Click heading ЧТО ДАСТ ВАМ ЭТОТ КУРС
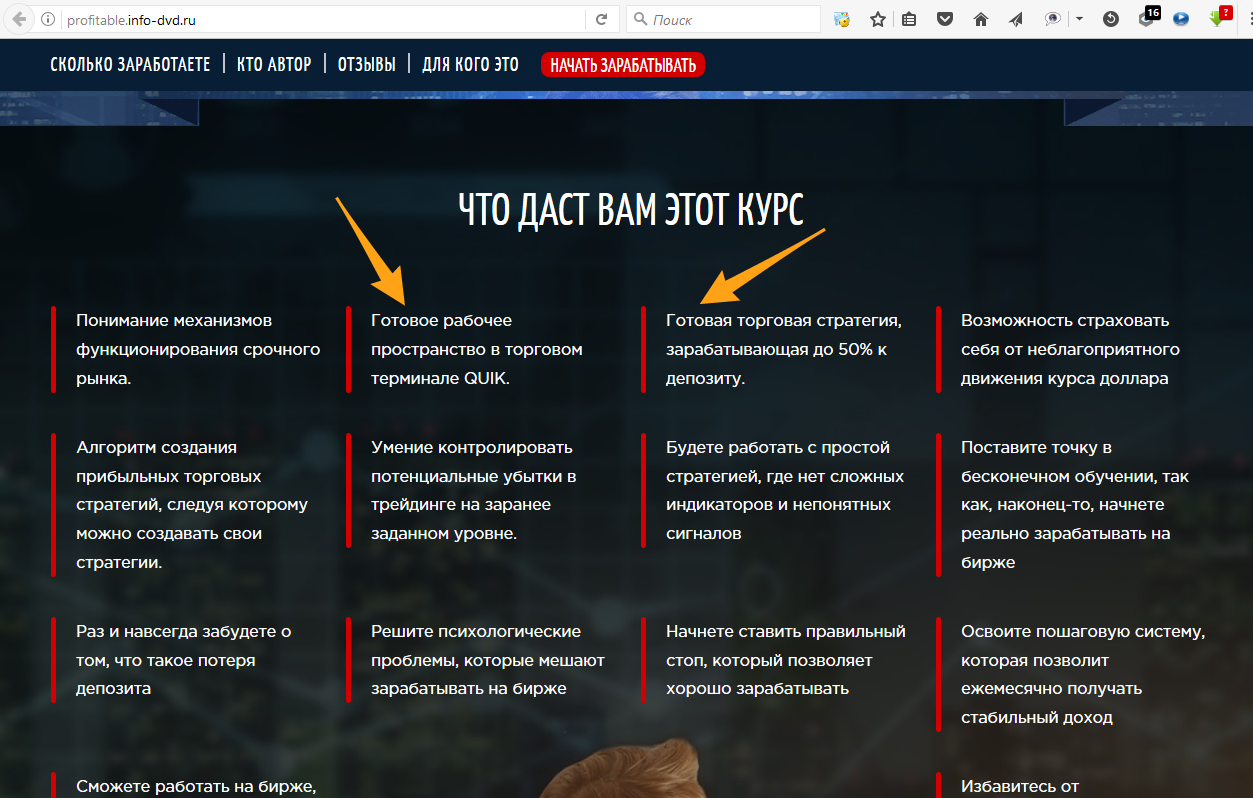 coord(630,210)
